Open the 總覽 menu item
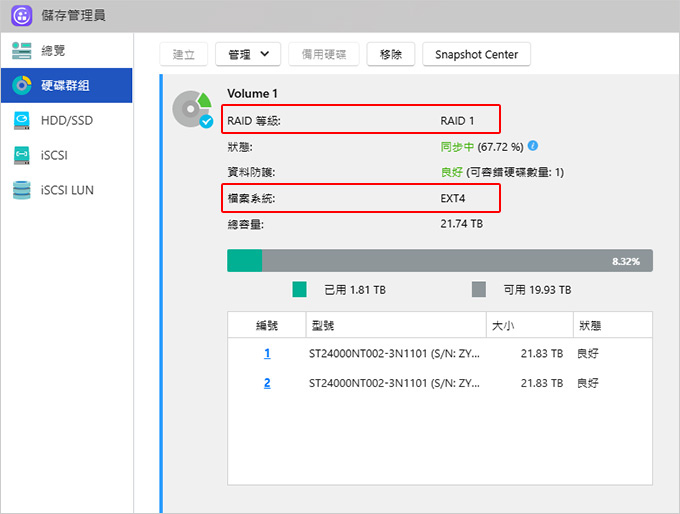Viewport: 680px width, 514px height. click(67, 51)
